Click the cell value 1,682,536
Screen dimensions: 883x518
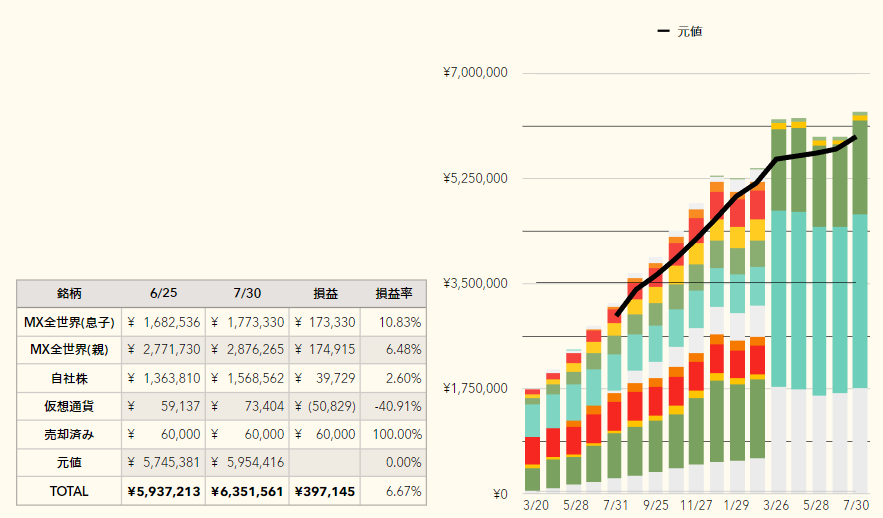click(163, 322)
